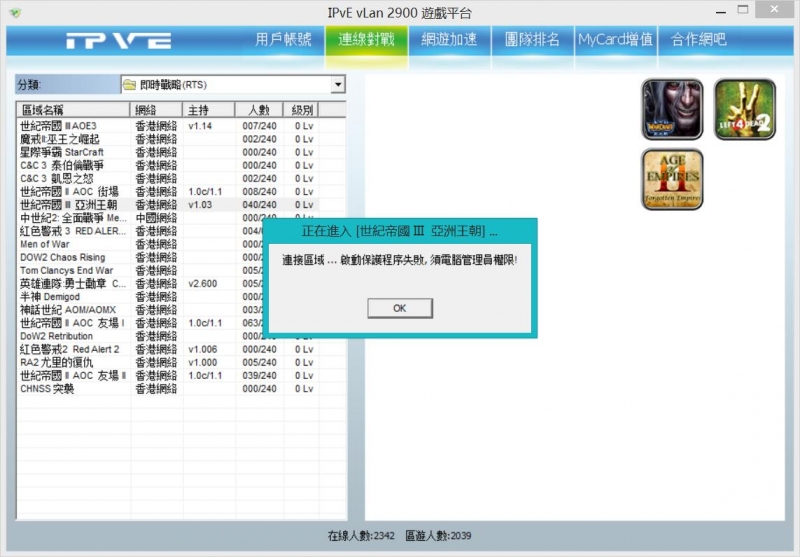Screen dimensions: 800x557
Task: Click the 007/240 player count cell
Action: tap(259, 126)
